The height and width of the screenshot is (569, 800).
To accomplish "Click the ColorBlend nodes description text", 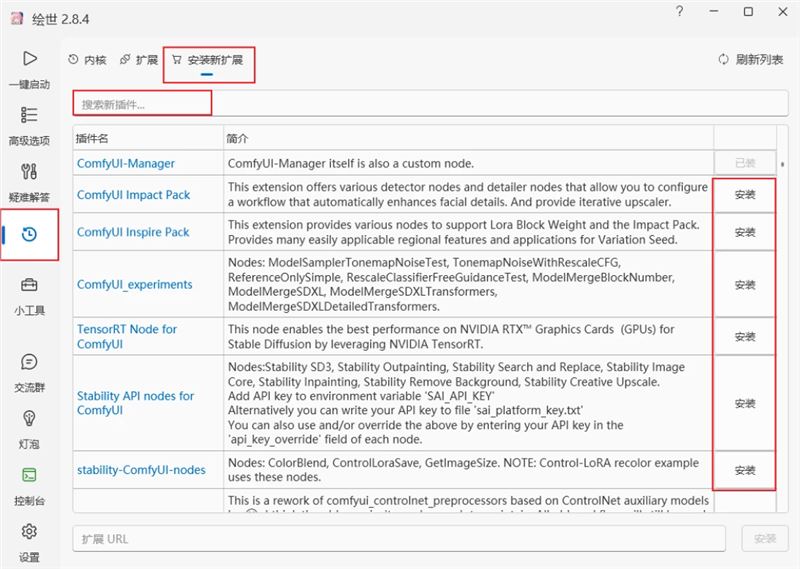I will (463, 470).
